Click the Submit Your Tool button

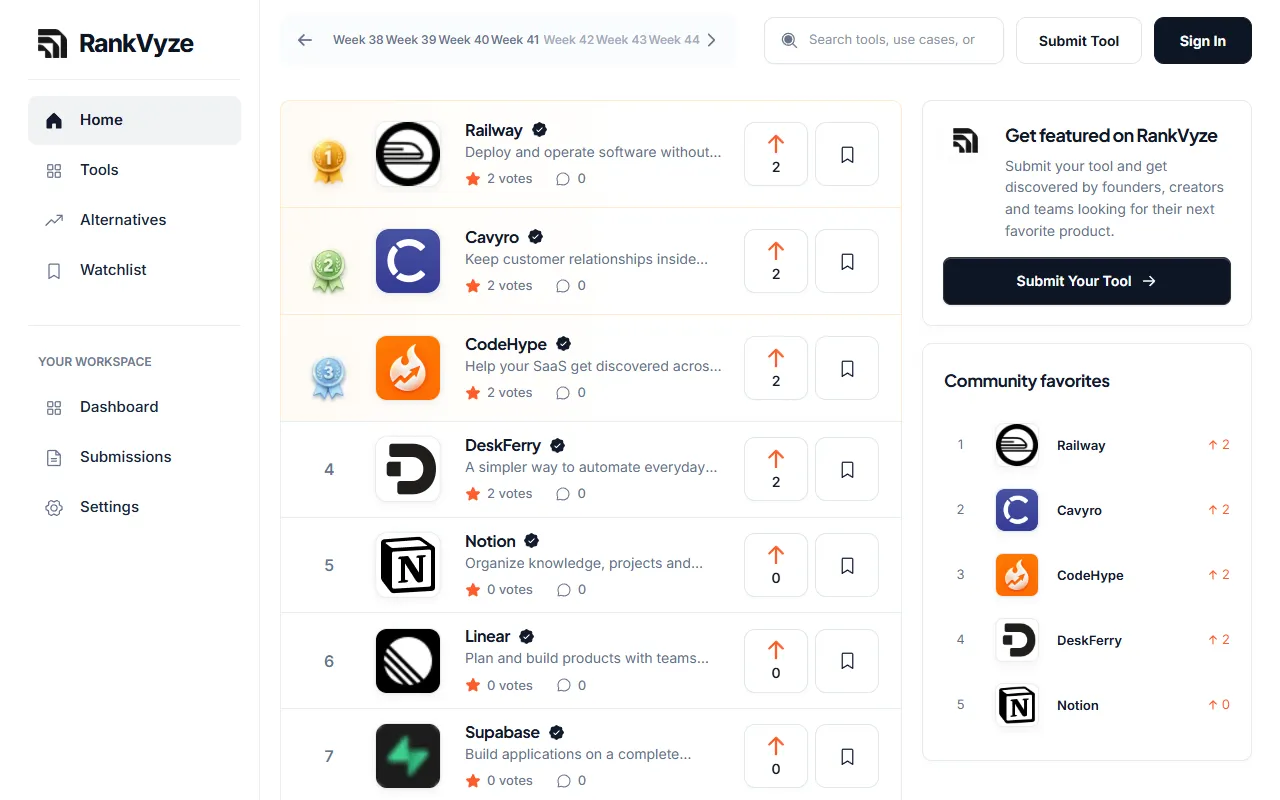[x=1087, y=281]
